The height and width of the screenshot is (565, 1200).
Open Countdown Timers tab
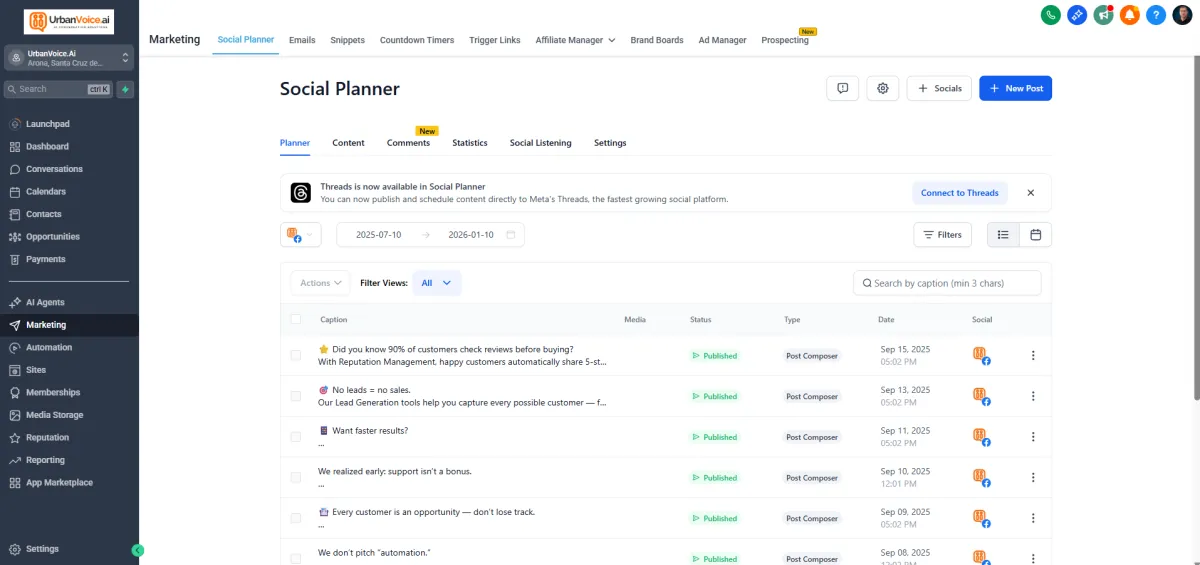pos(417,40)
